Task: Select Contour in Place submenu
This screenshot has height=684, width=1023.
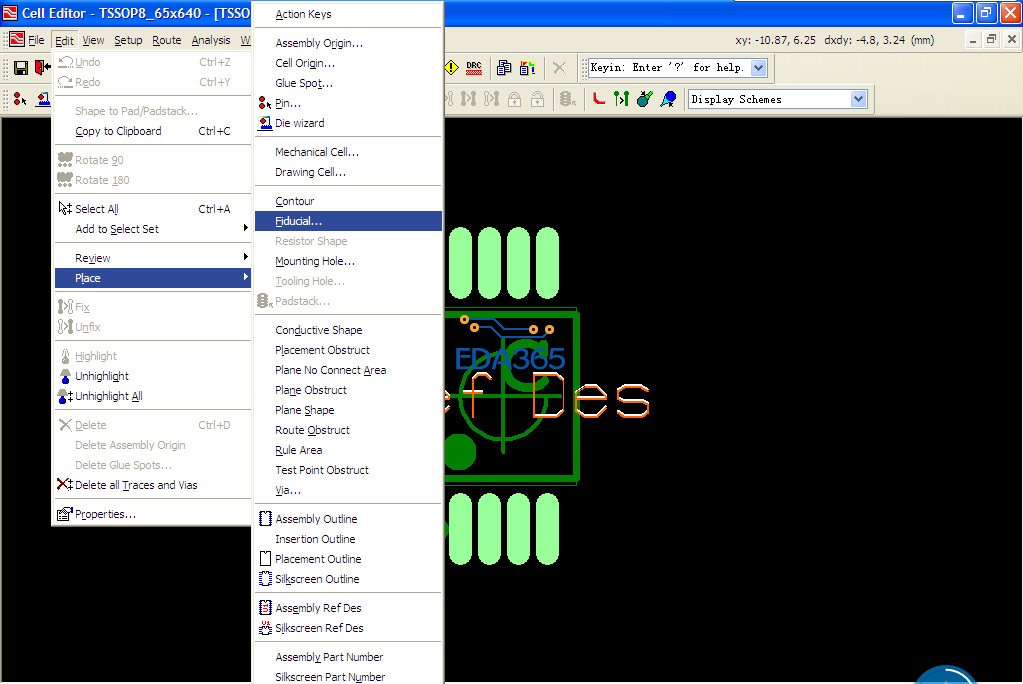Action: pos(348,201)
